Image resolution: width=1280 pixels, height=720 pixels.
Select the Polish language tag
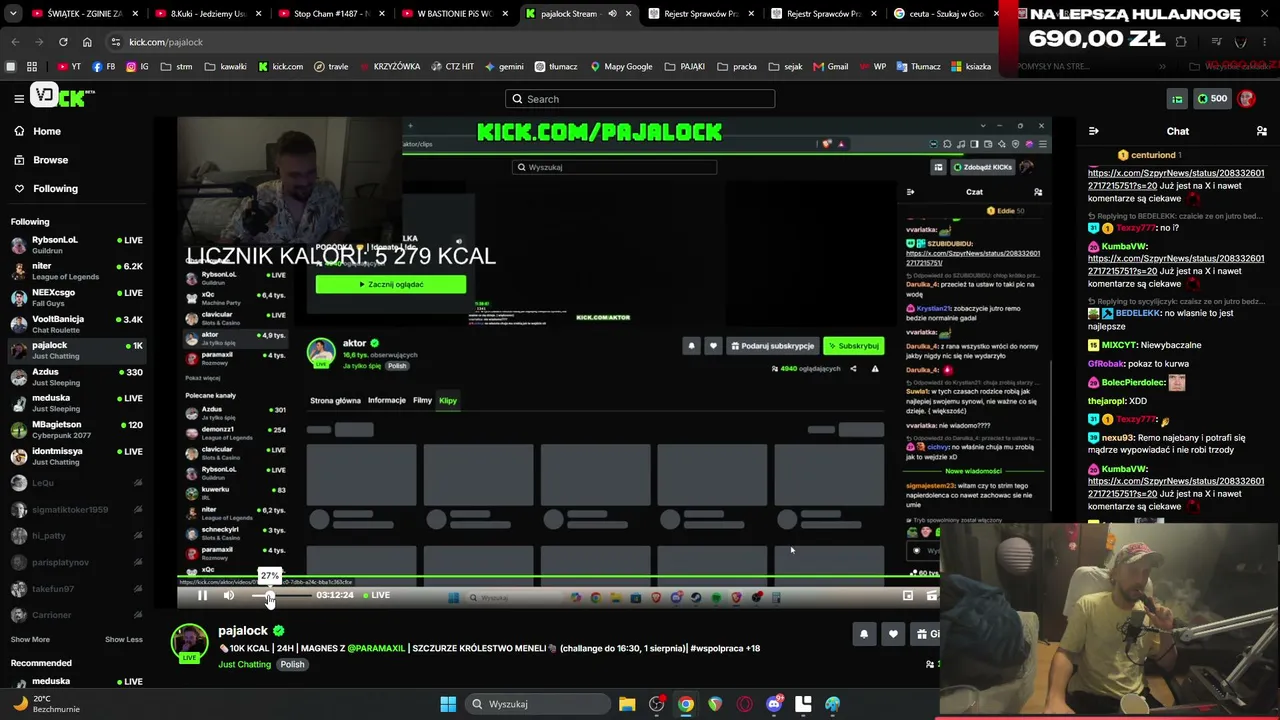(292, 664)
